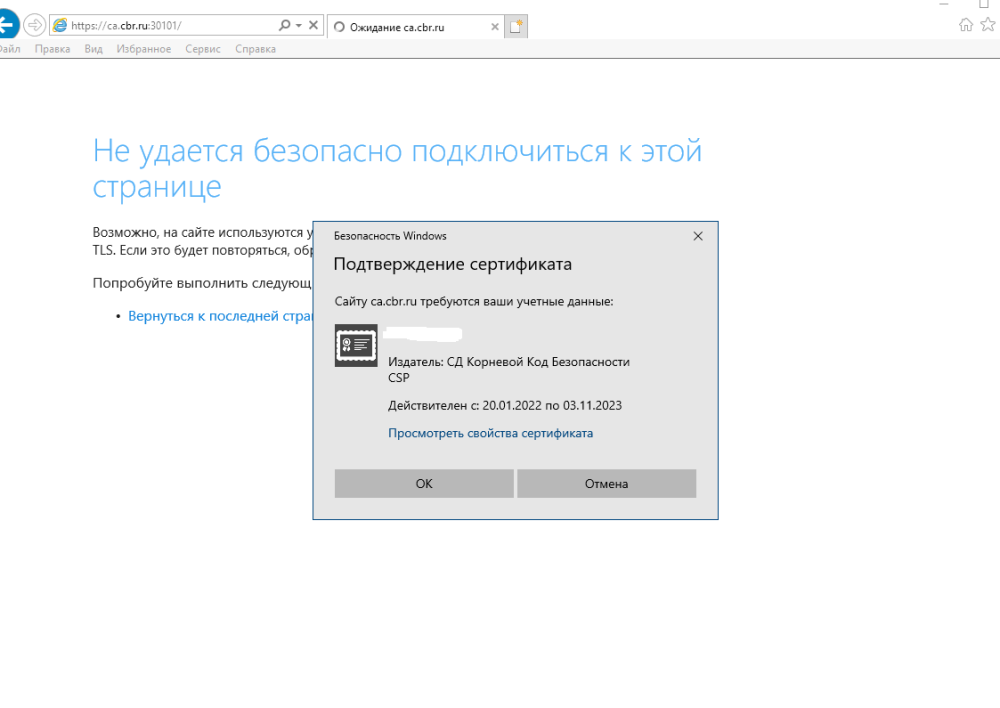Click the browser Forward arrow button
This screenshot has width=1000, height=708.
(x=34, y=26)
